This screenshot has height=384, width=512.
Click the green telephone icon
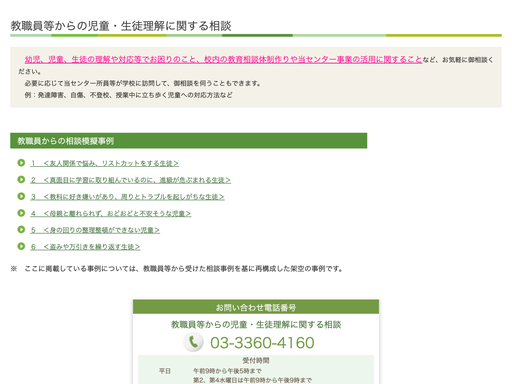click(x=193, y=342)
